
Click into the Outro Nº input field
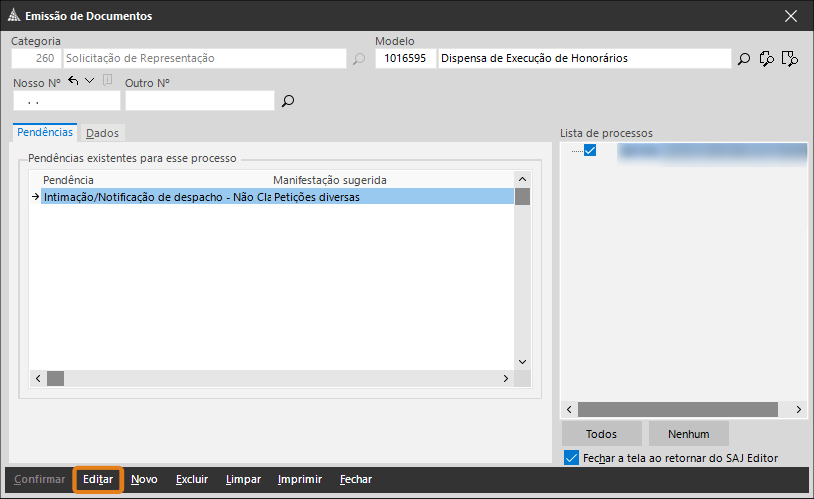pyautogui.click(x=199, y=101)
